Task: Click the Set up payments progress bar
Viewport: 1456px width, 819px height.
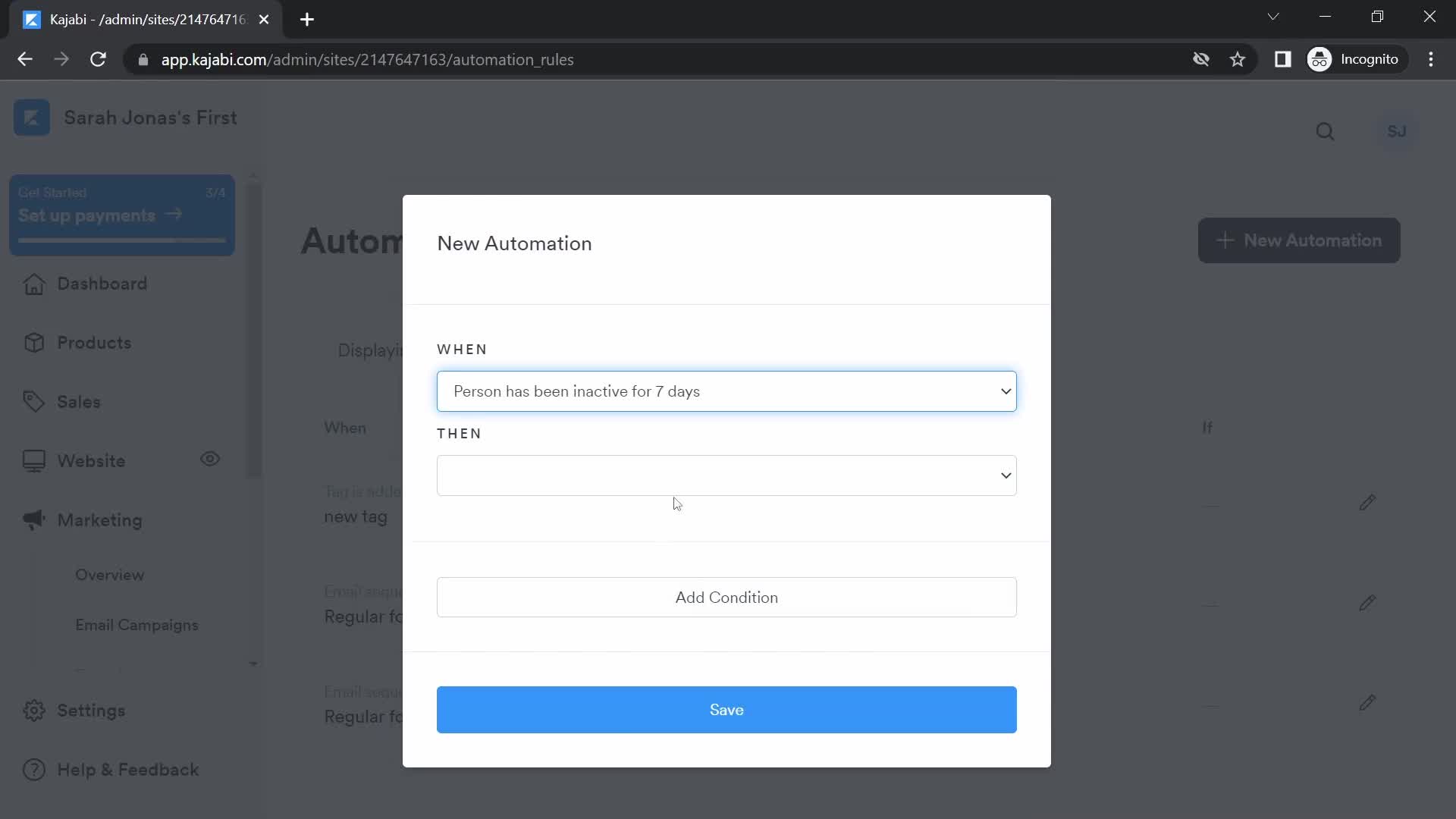Action: coord(122,240)
